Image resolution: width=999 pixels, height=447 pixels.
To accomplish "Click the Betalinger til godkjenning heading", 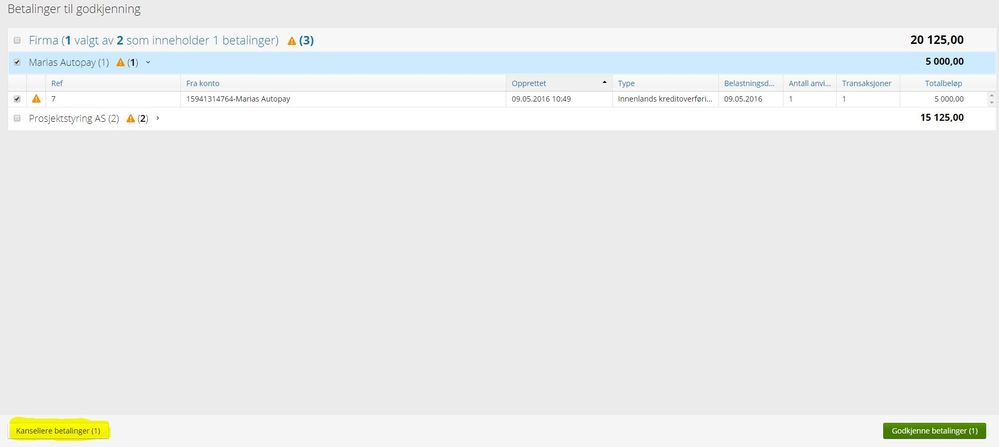I will pyautogui.click(x=74, y=10).
